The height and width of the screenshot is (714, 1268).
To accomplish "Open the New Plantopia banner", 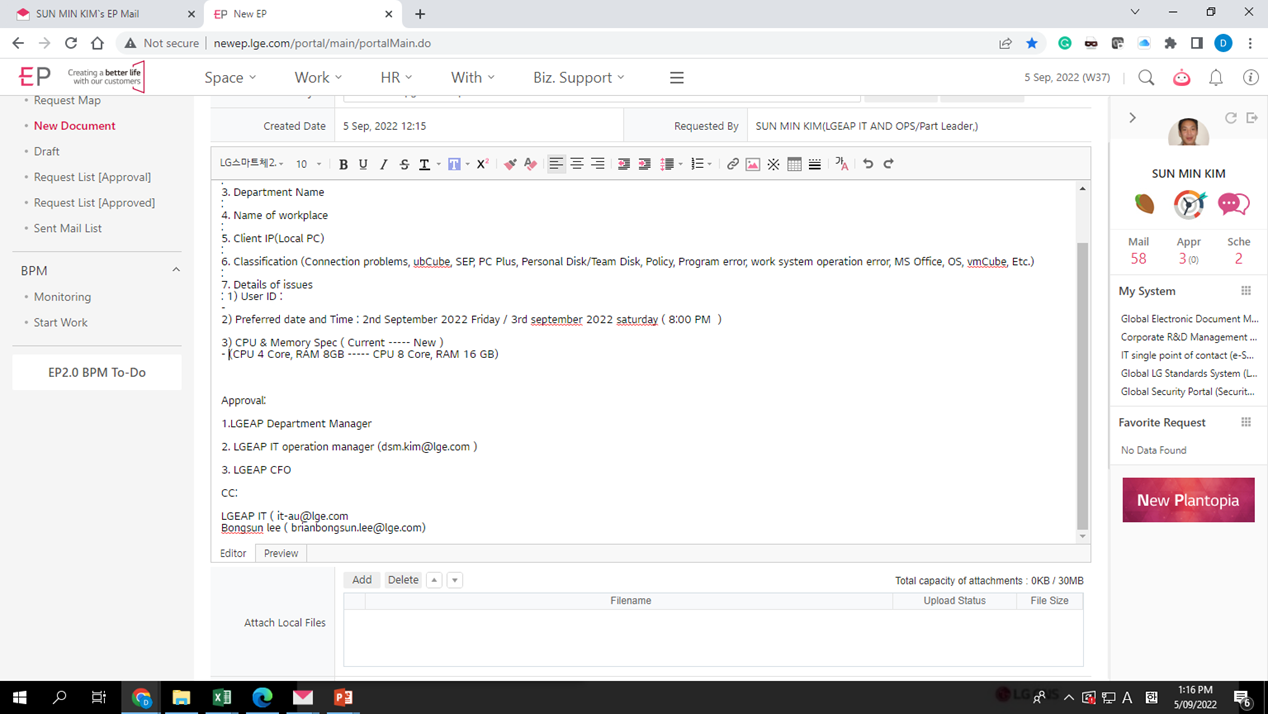I will pyautogui.click(x=1188, y=500).
